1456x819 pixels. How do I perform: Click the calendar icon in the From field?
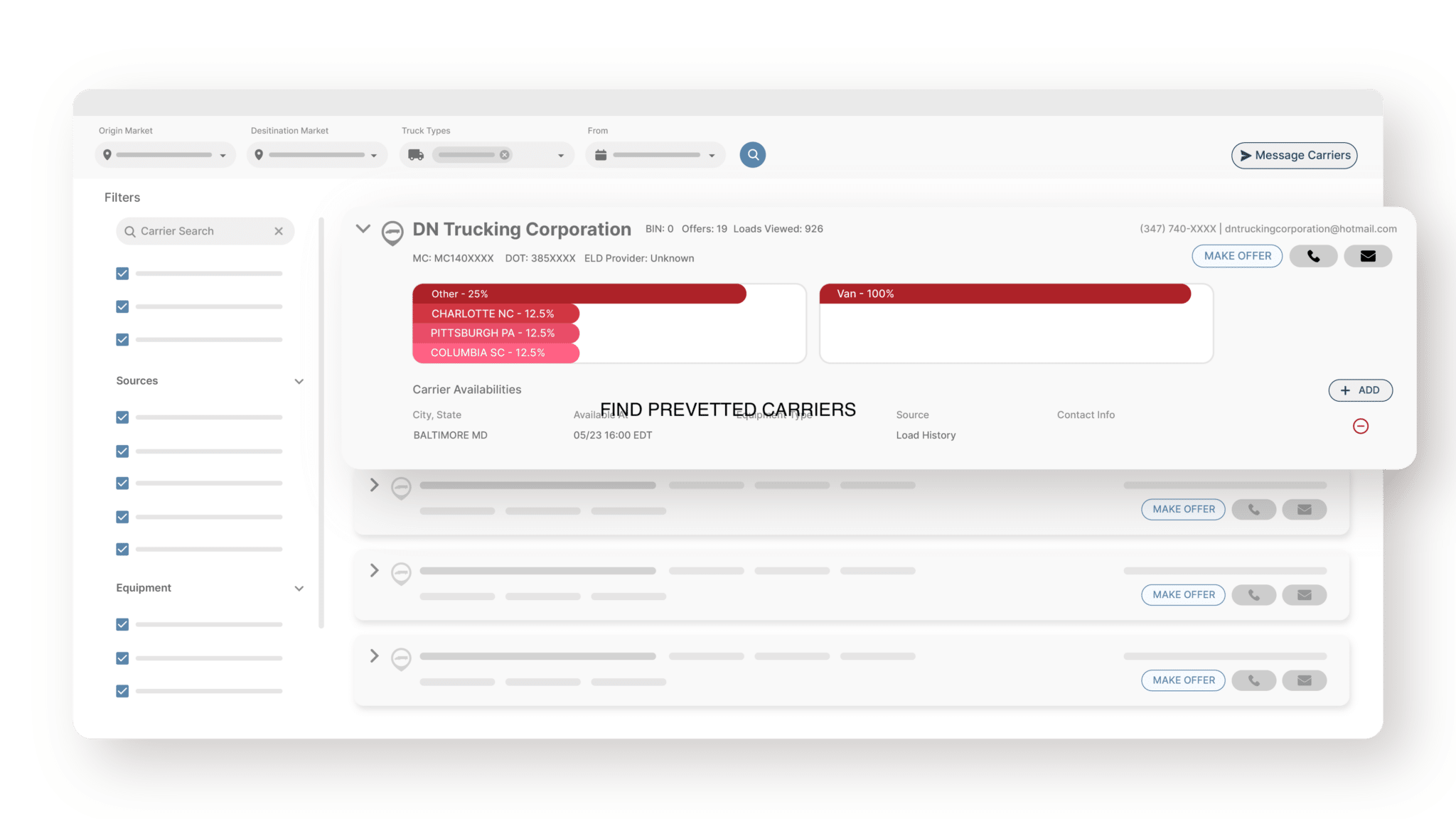click(x=601, y=154)
